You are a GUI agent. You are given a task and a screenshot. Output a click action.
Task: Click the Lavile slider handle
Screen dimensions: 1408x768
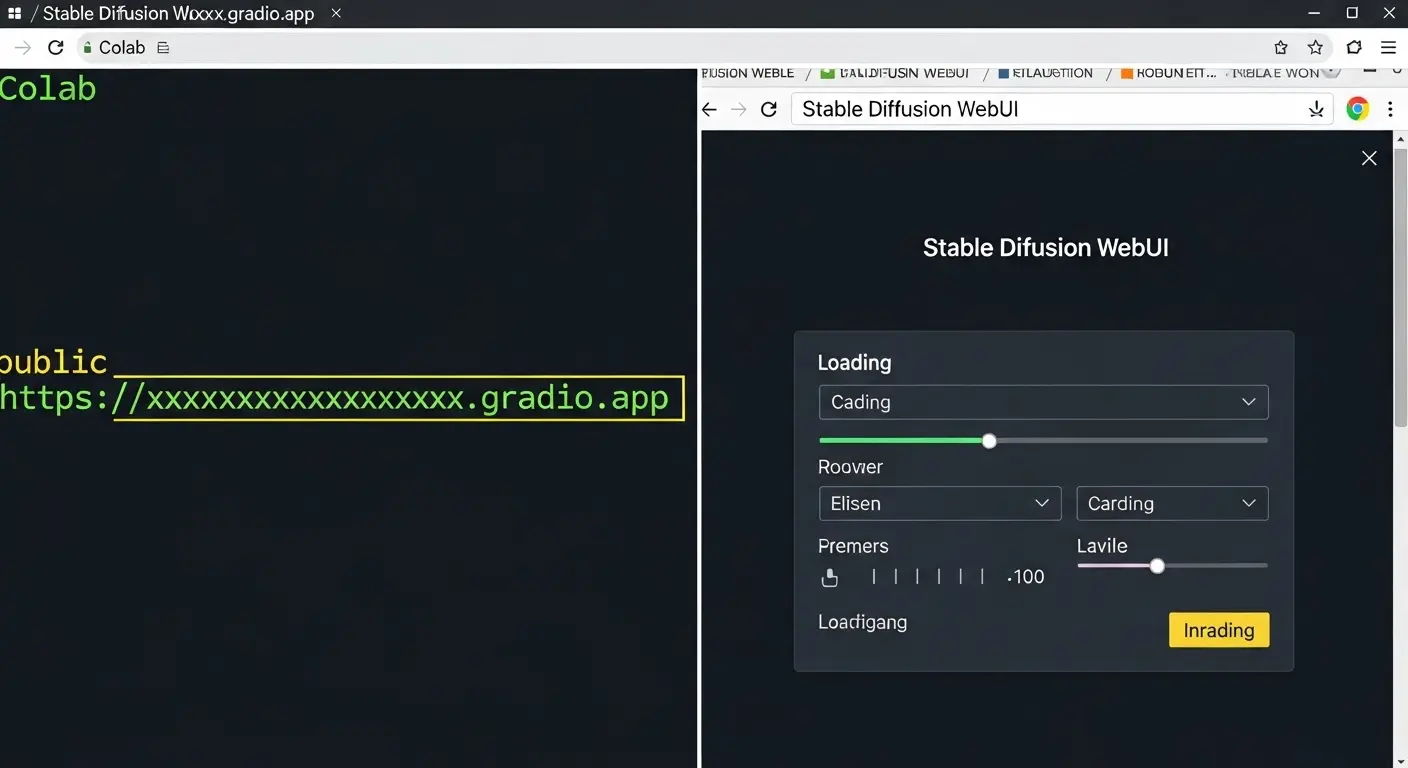pos(1157,566)
